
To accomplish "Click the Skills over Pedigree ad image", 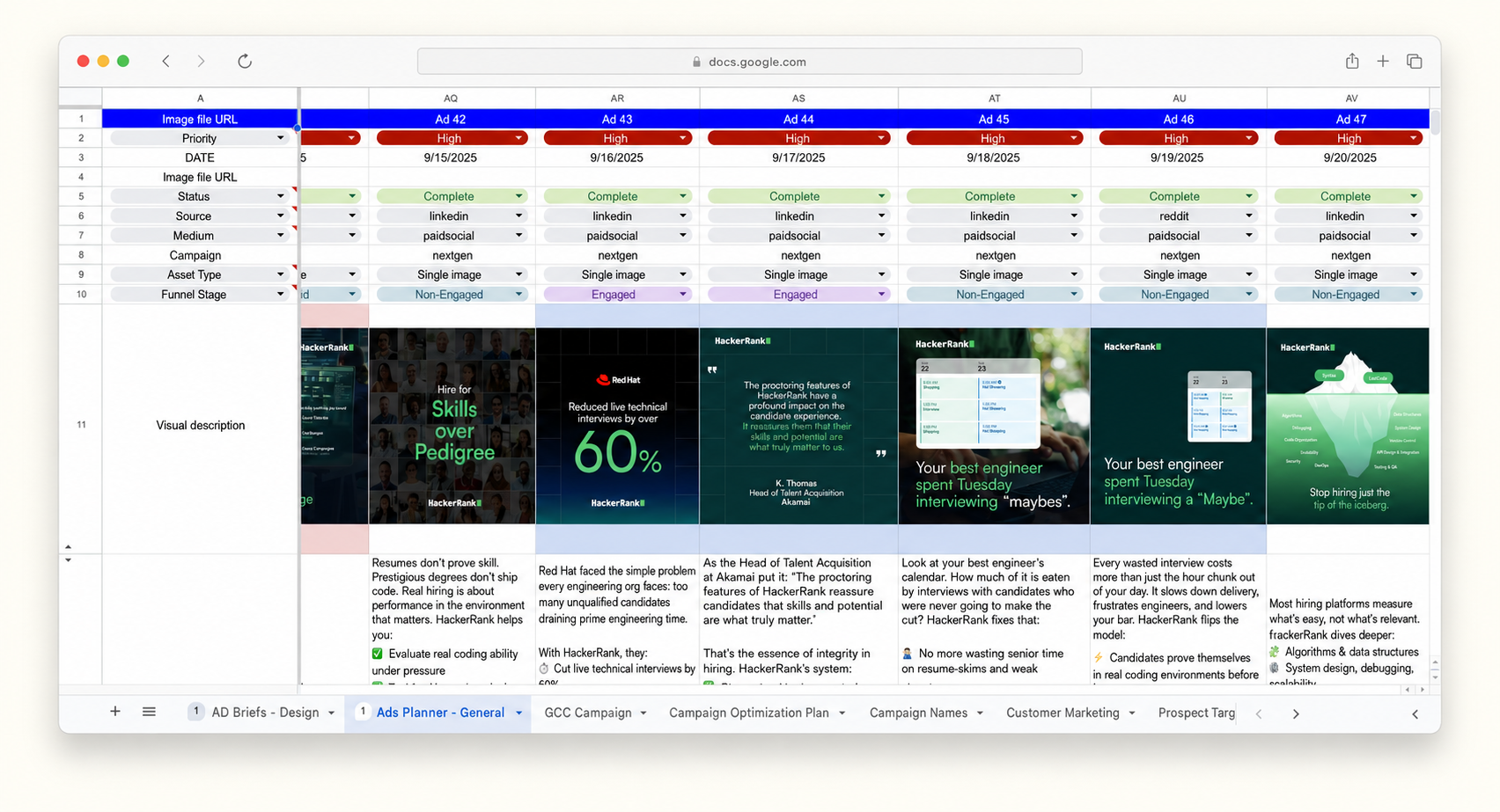I will [452, 426].
